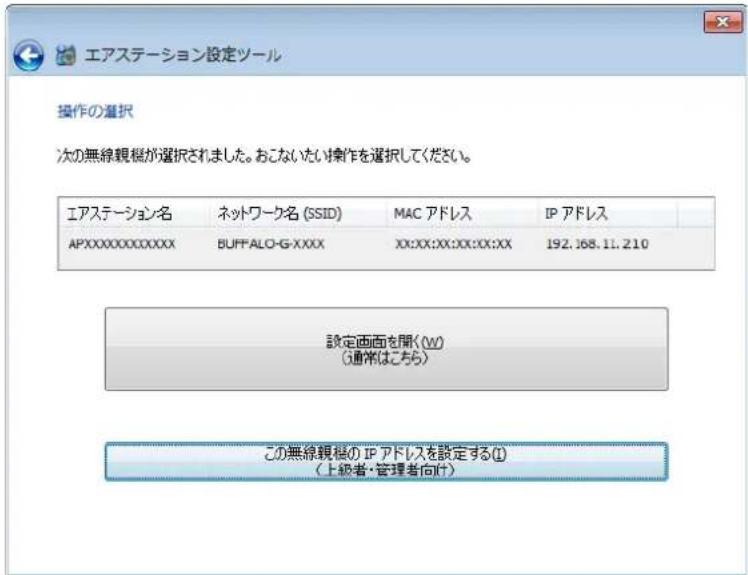
Task: Select the APXXXXXXXXXXXX station name cell
Action: pos(122,244)
